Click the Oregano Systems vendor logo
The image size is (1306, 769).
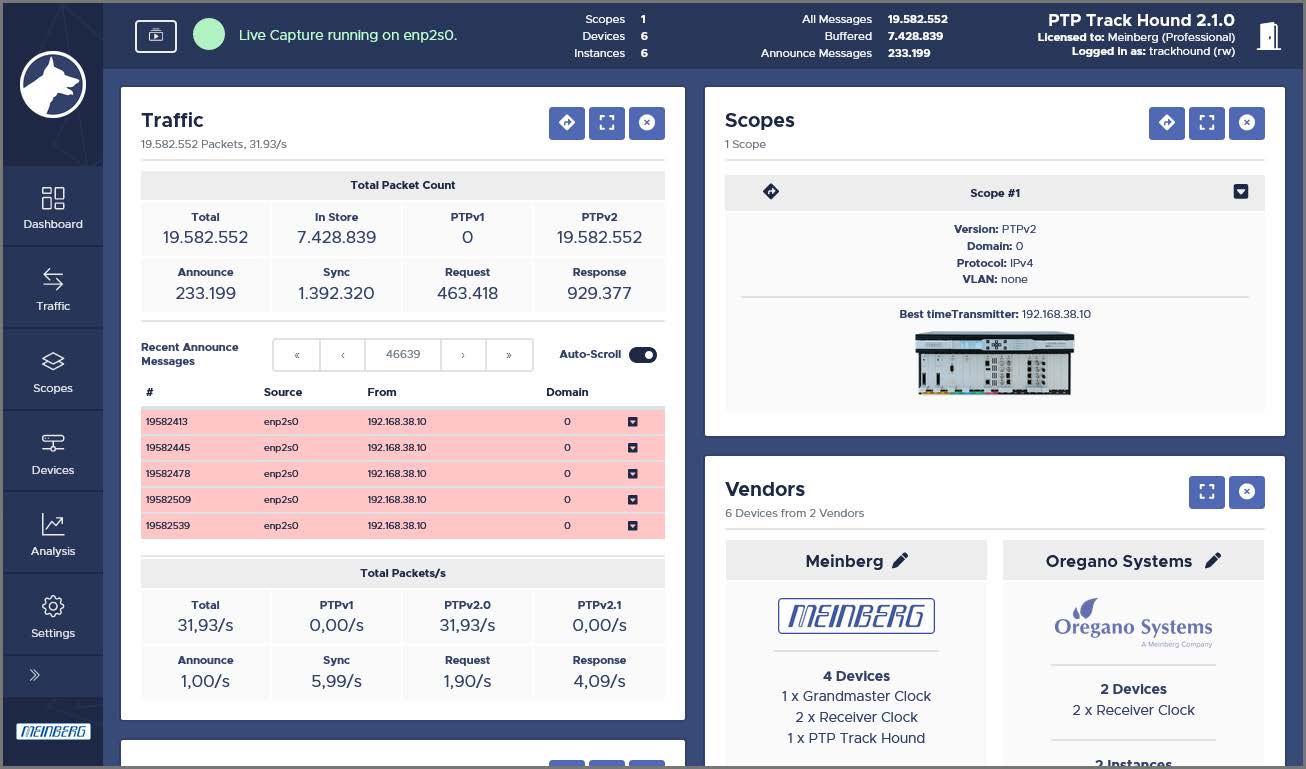tap(1133, 623)
